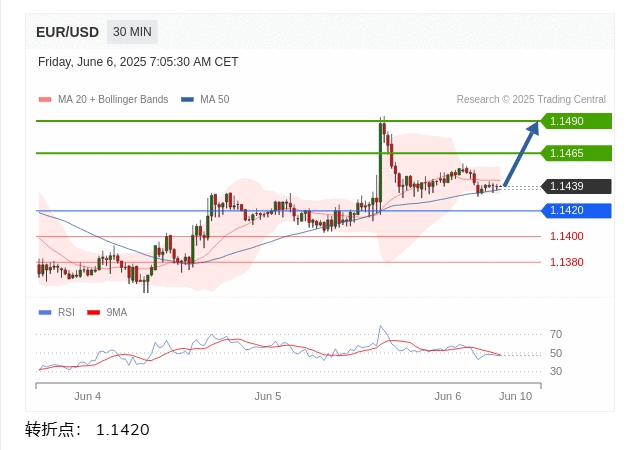This screenshot has width=641, height=450.
Task: Click the 1.1380 support level label
Action: [567, 262]
